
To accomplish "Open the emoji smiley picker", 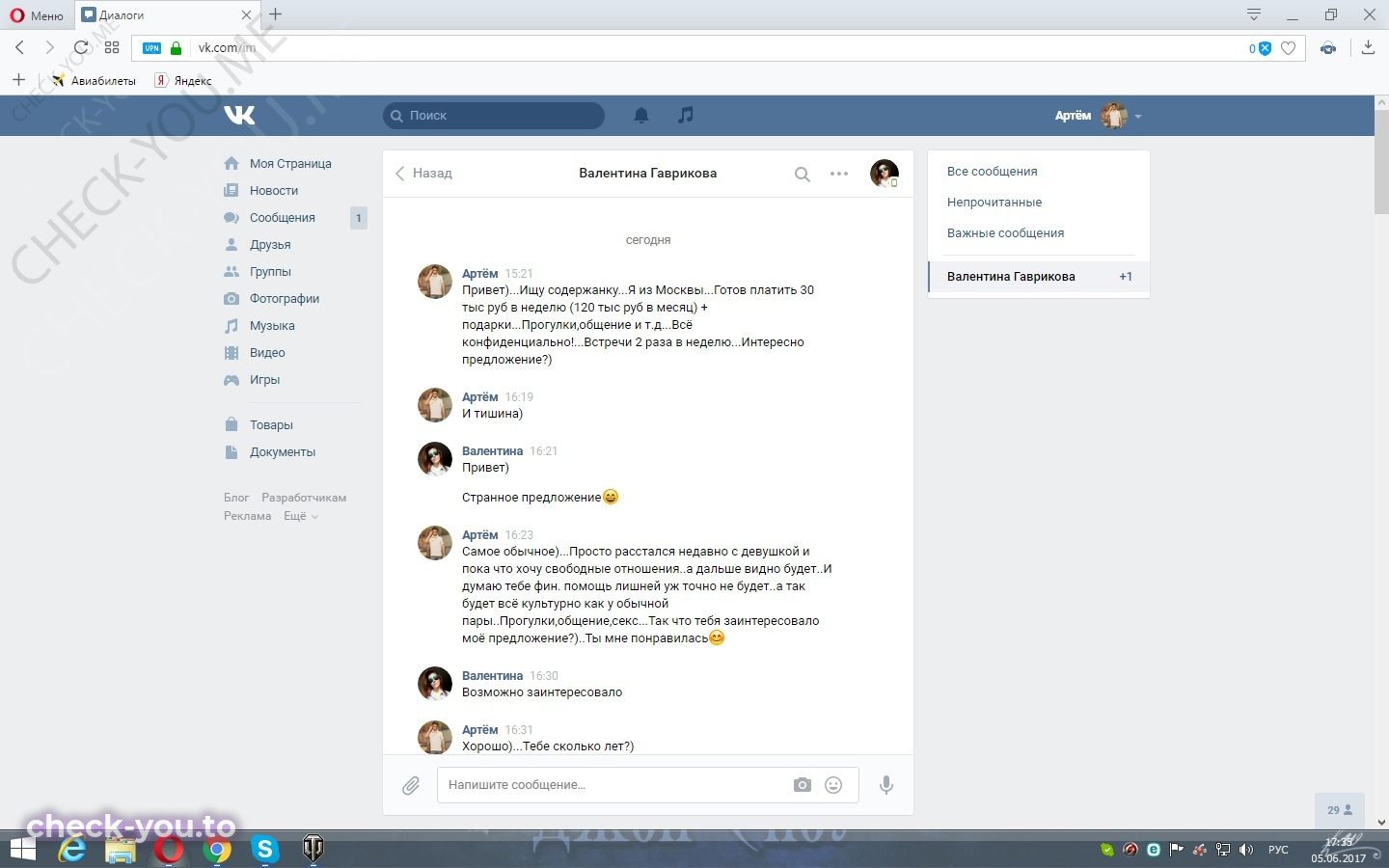I will pyautogui.click(x=833, y=785).
